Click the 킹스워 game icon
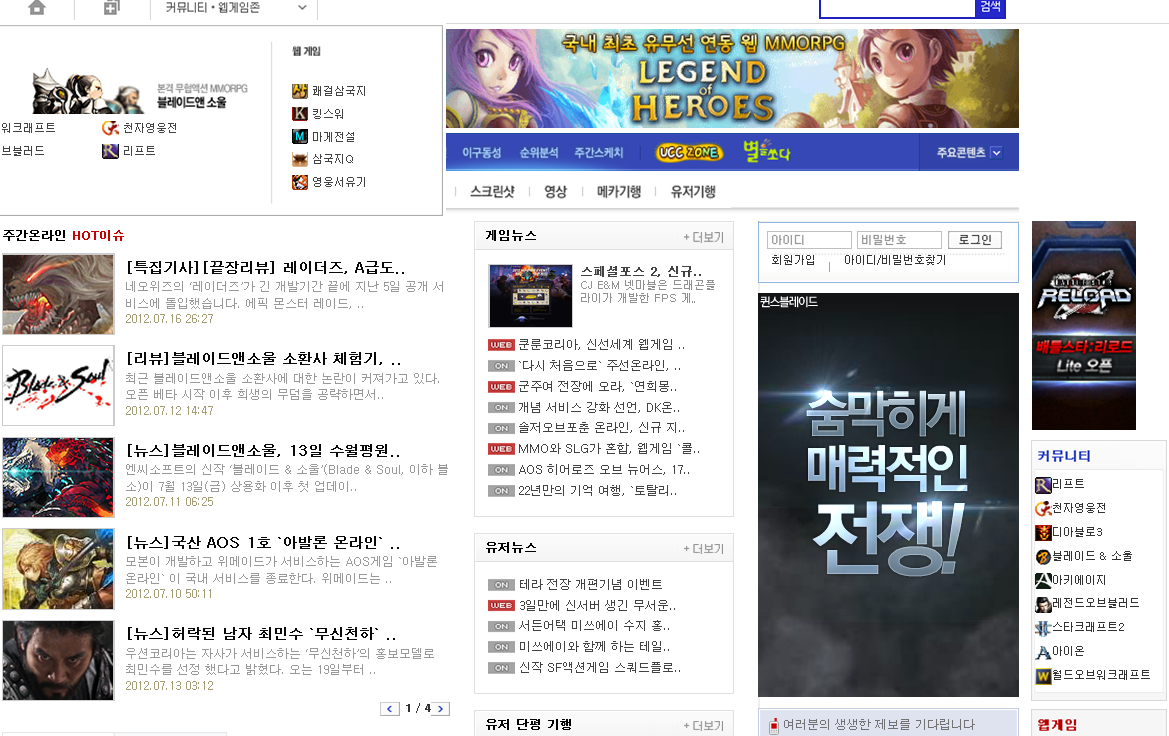 299,113
